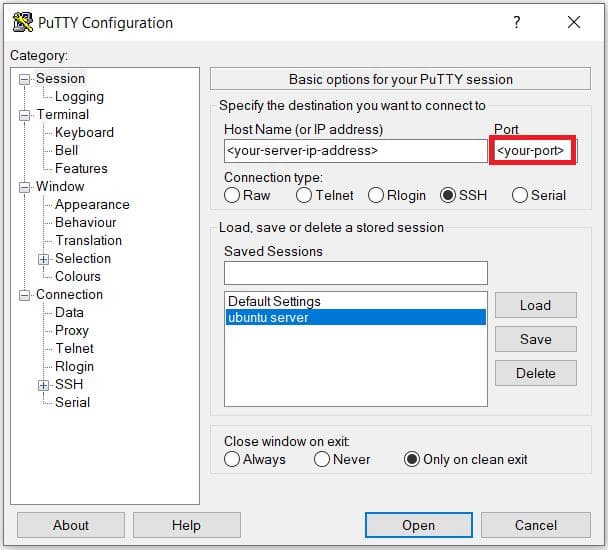The image size is (608, 550).
Task: Open the Selection category
Action: (x=83, y=258)
